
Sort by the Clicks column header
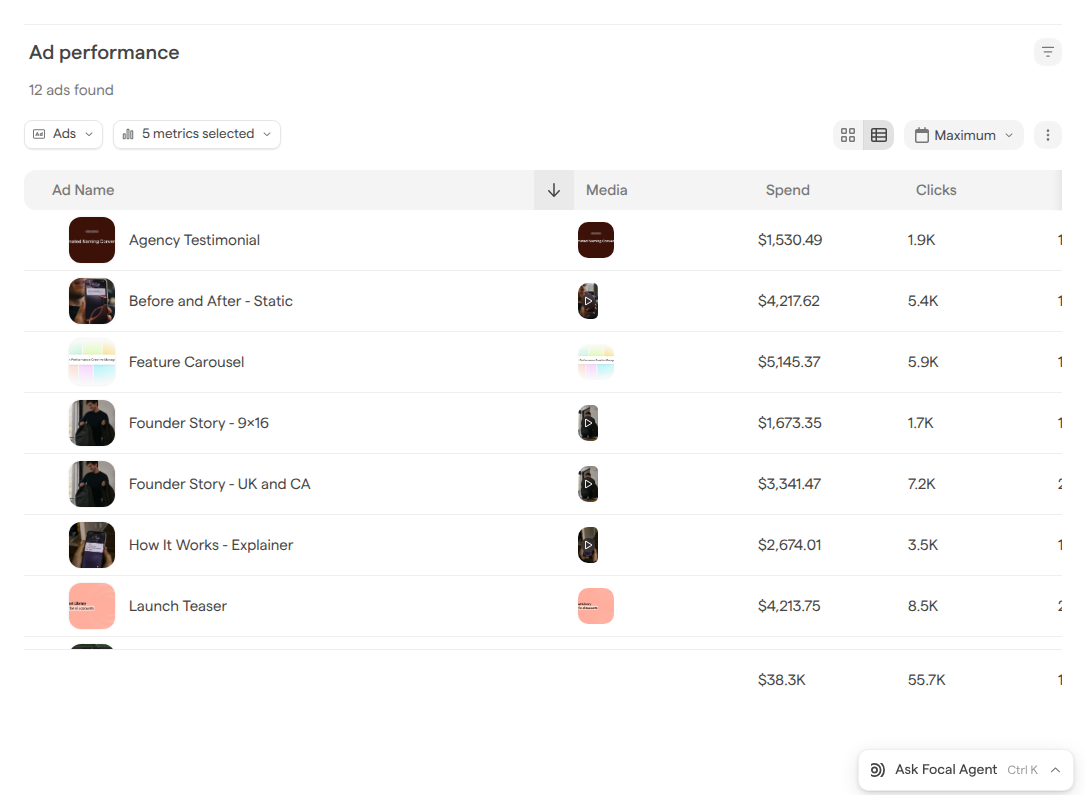pos(936,190)
